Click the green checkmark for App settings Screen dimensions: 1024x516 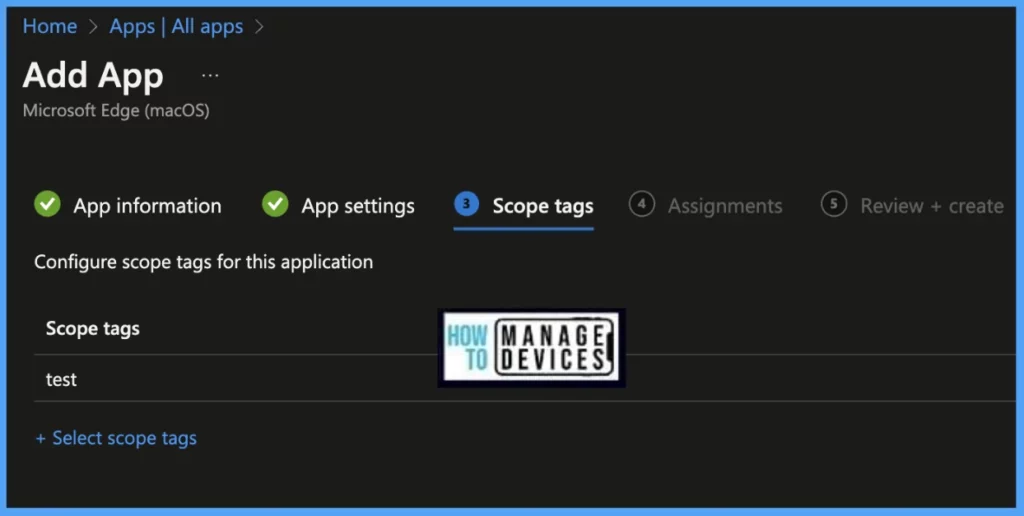275,204
